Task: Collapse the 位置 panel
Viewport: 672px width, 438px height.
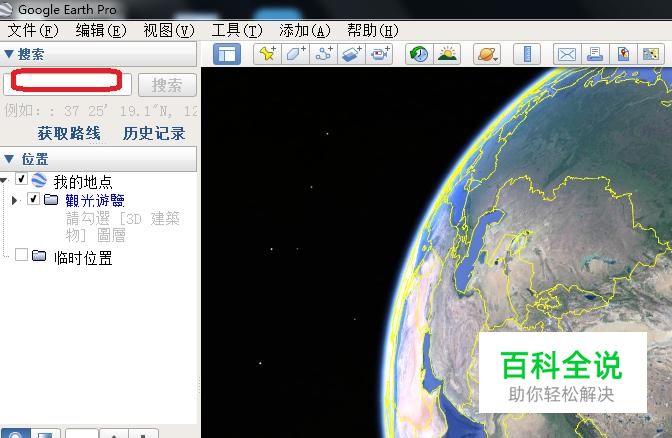Action: (9, 159)
